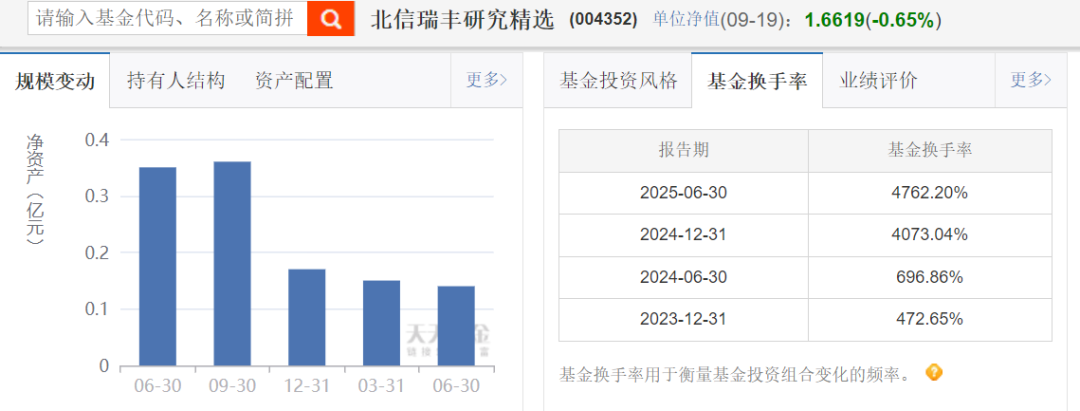Screen dimensions: 1080x411
Task: Click the 472.65% turnover value
Action: point(930,319)
